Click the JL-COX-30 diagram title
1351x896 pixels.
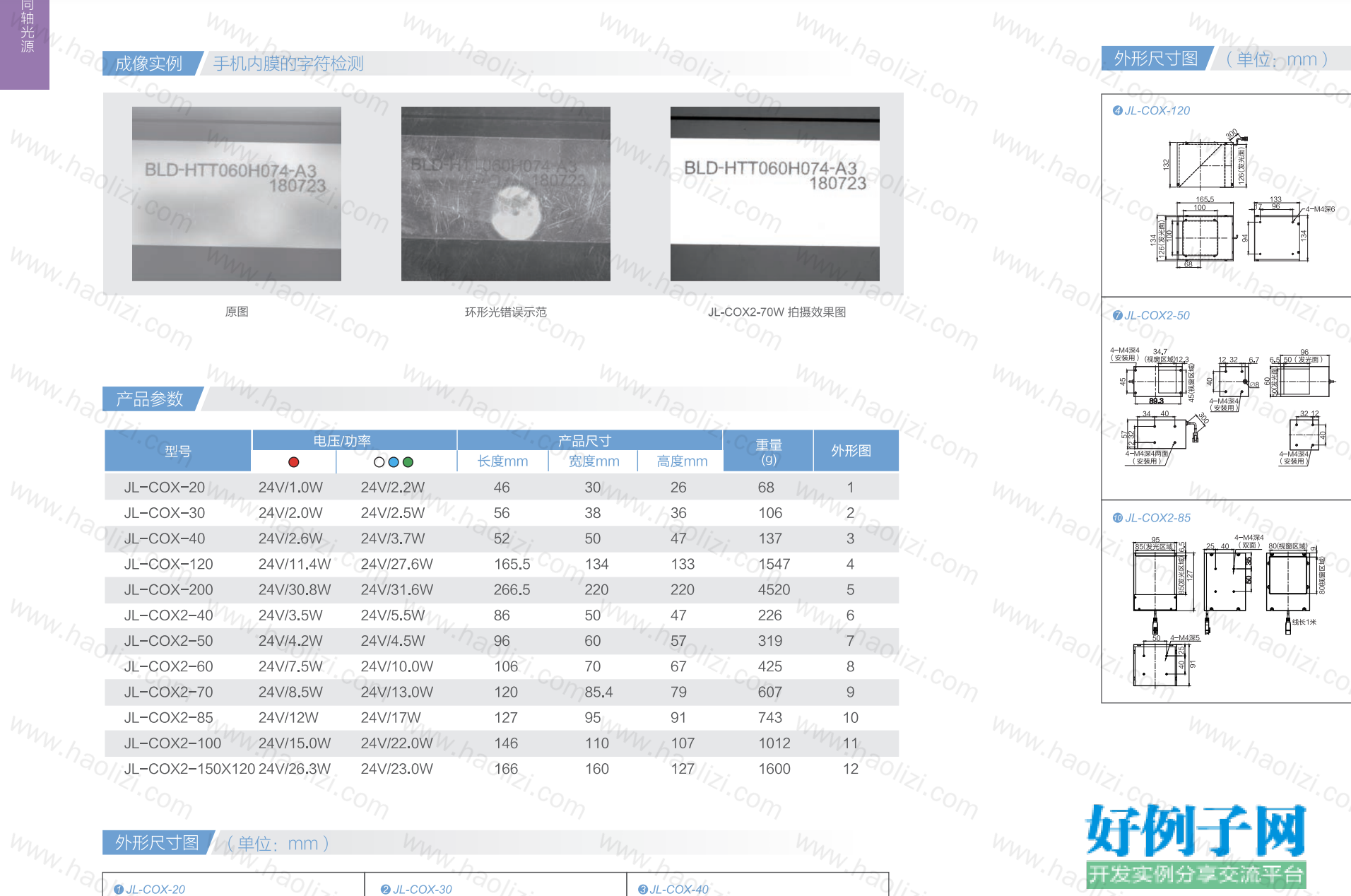(422, 890)
